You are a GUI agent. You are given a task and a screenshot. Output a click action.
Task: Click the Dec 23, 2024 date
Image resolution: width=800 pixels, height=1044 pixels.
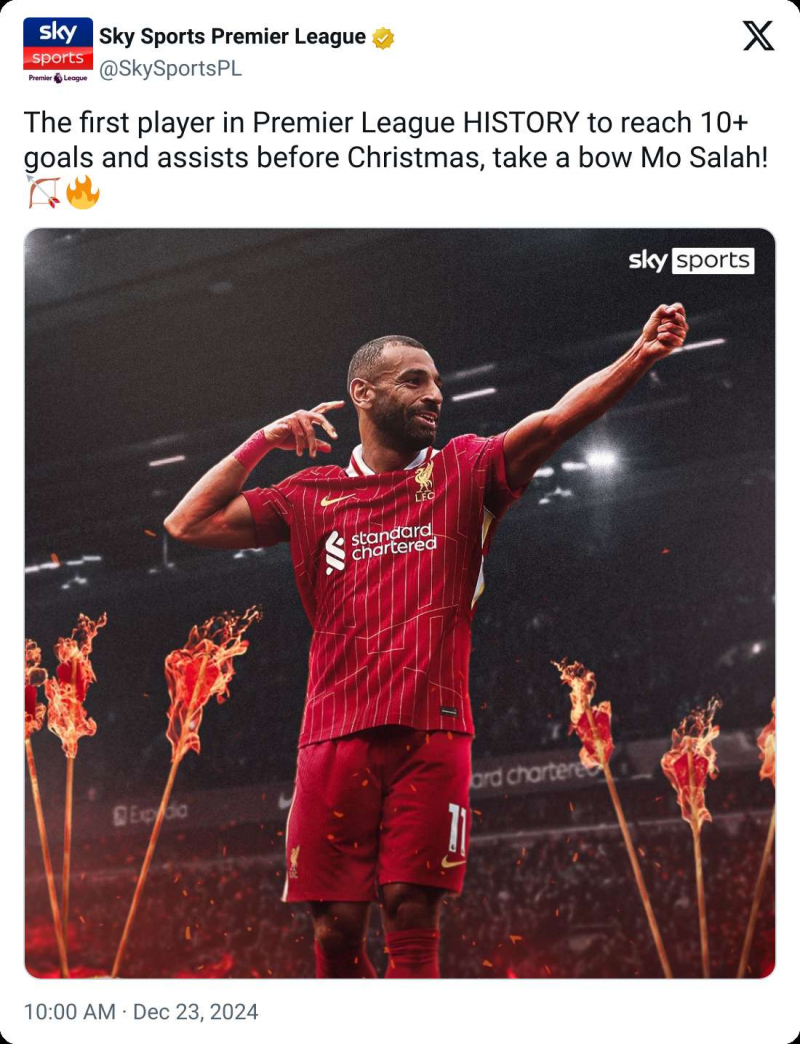point(196,1012)
